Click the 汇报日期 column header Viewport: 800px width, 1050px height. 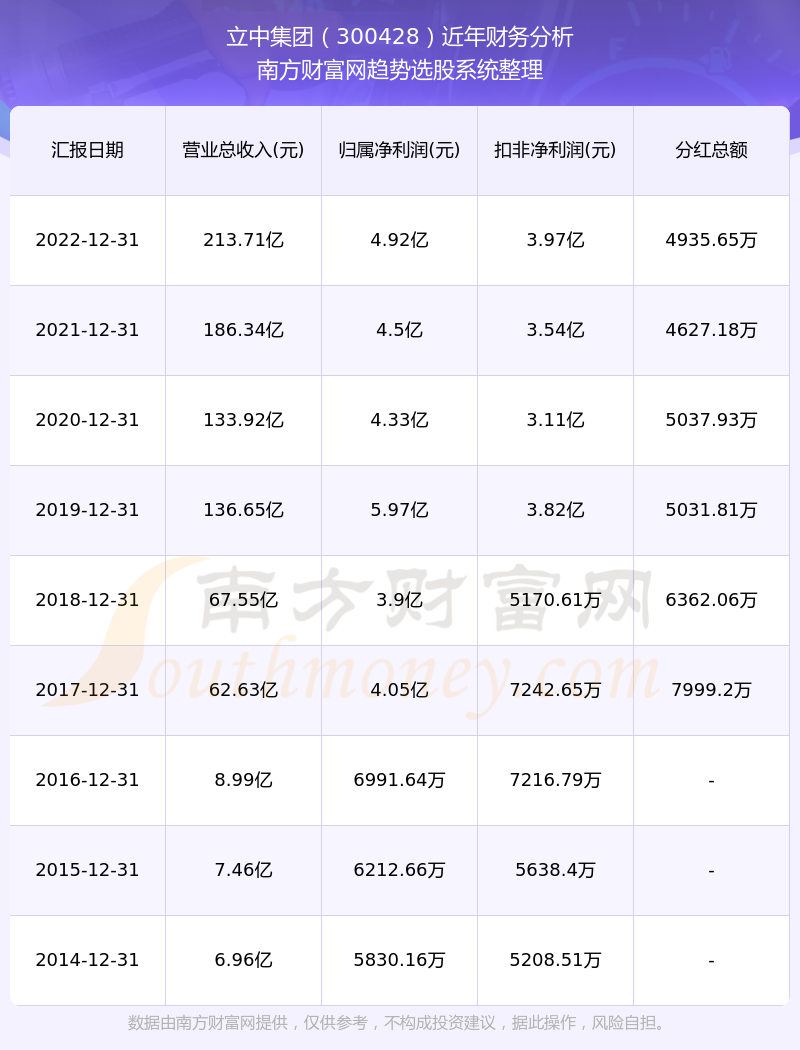coord(87,150)
